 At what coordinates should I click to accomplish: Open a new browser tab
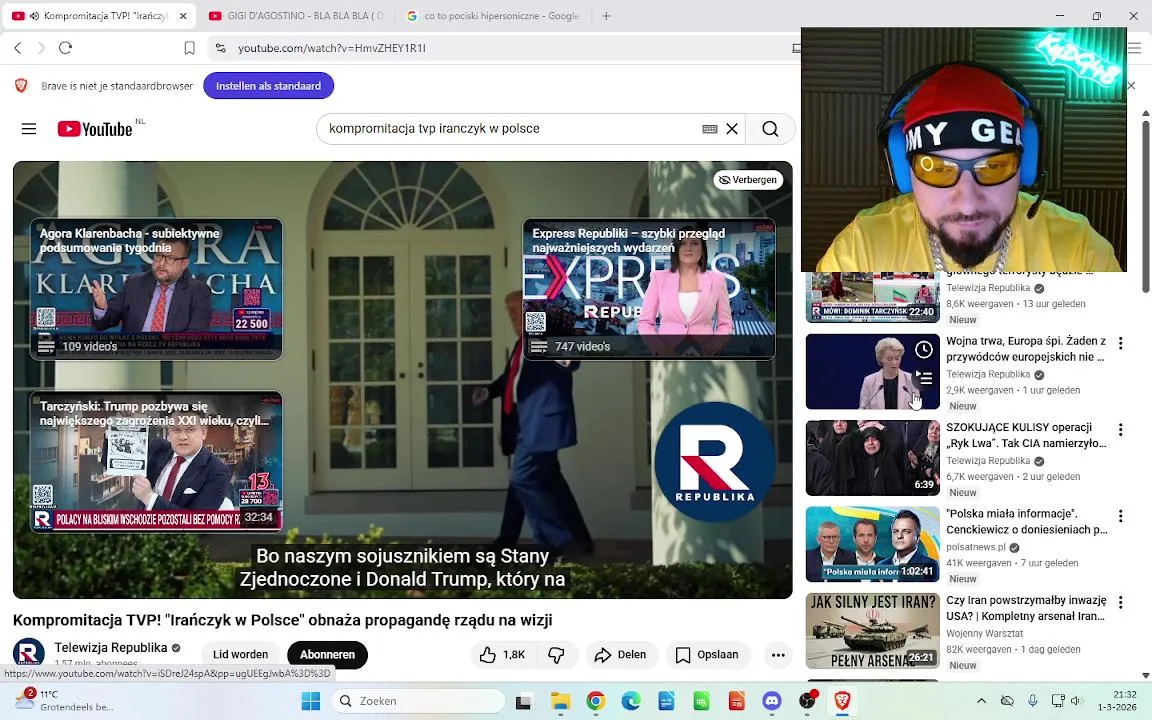click(606, 15)
